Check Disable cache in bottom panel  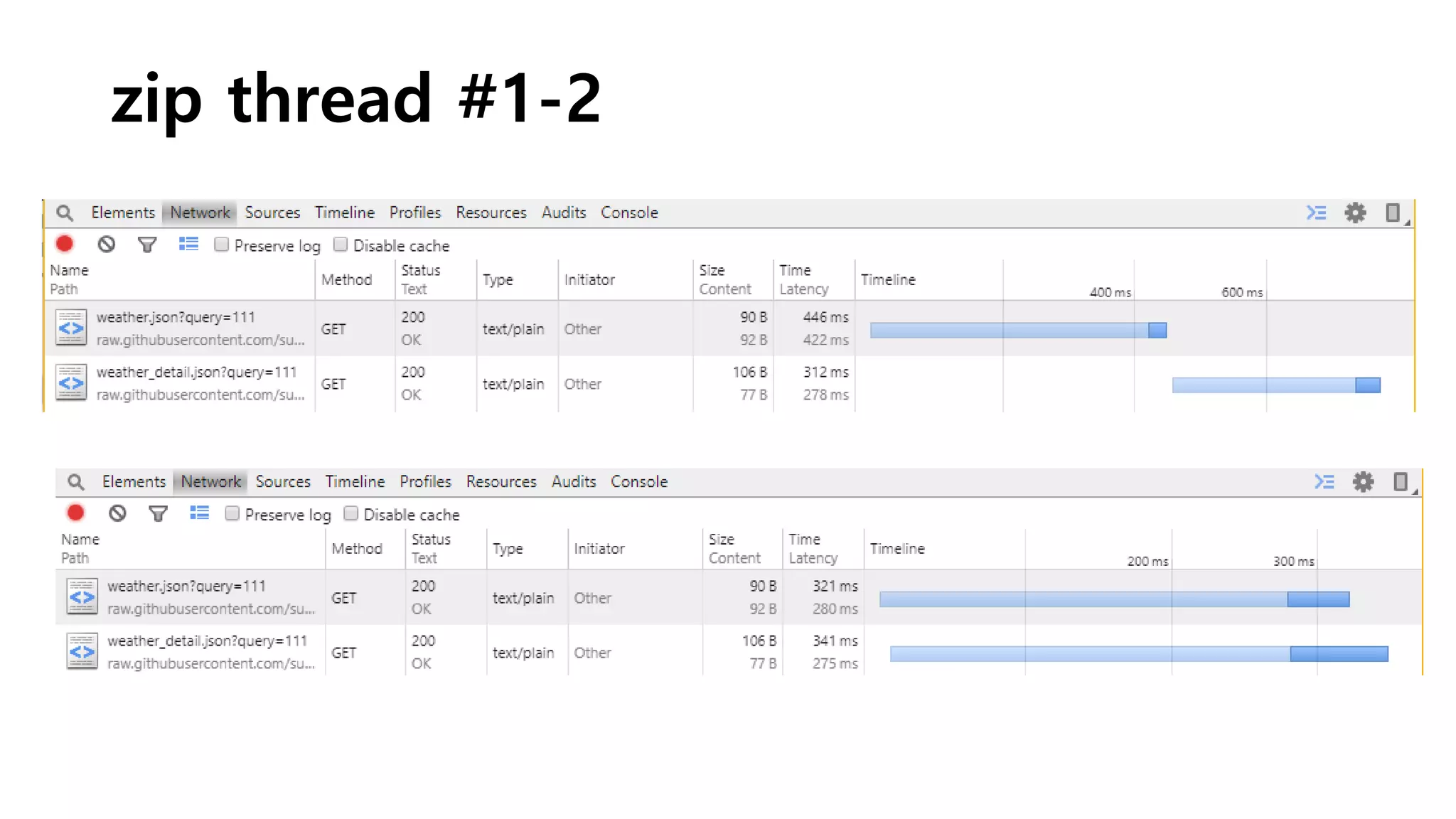351,513
